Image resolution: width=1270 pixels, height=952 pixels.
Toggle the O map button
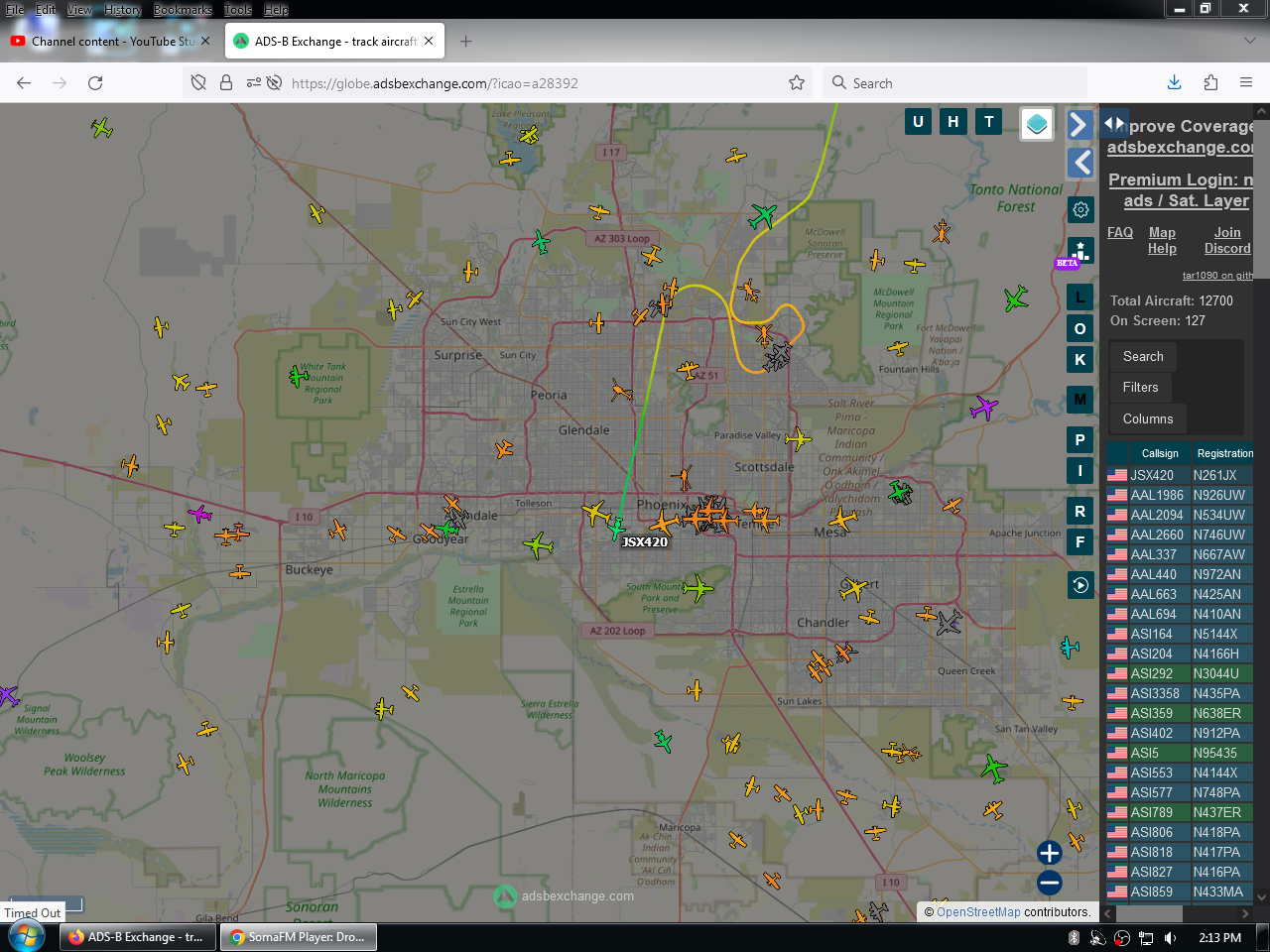(x=1080, y=328)
